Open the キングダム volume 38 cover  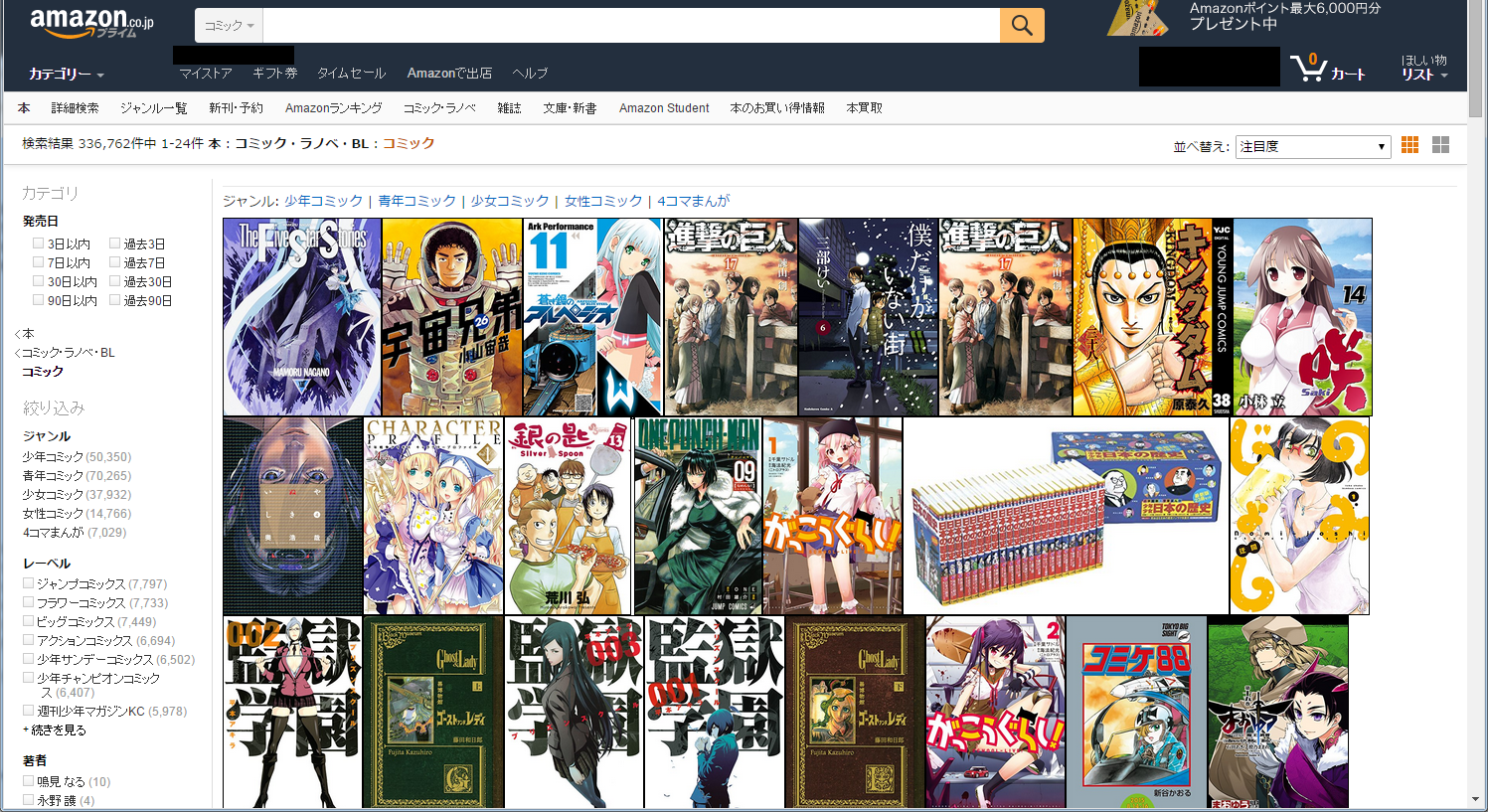tap(1153, 317)
